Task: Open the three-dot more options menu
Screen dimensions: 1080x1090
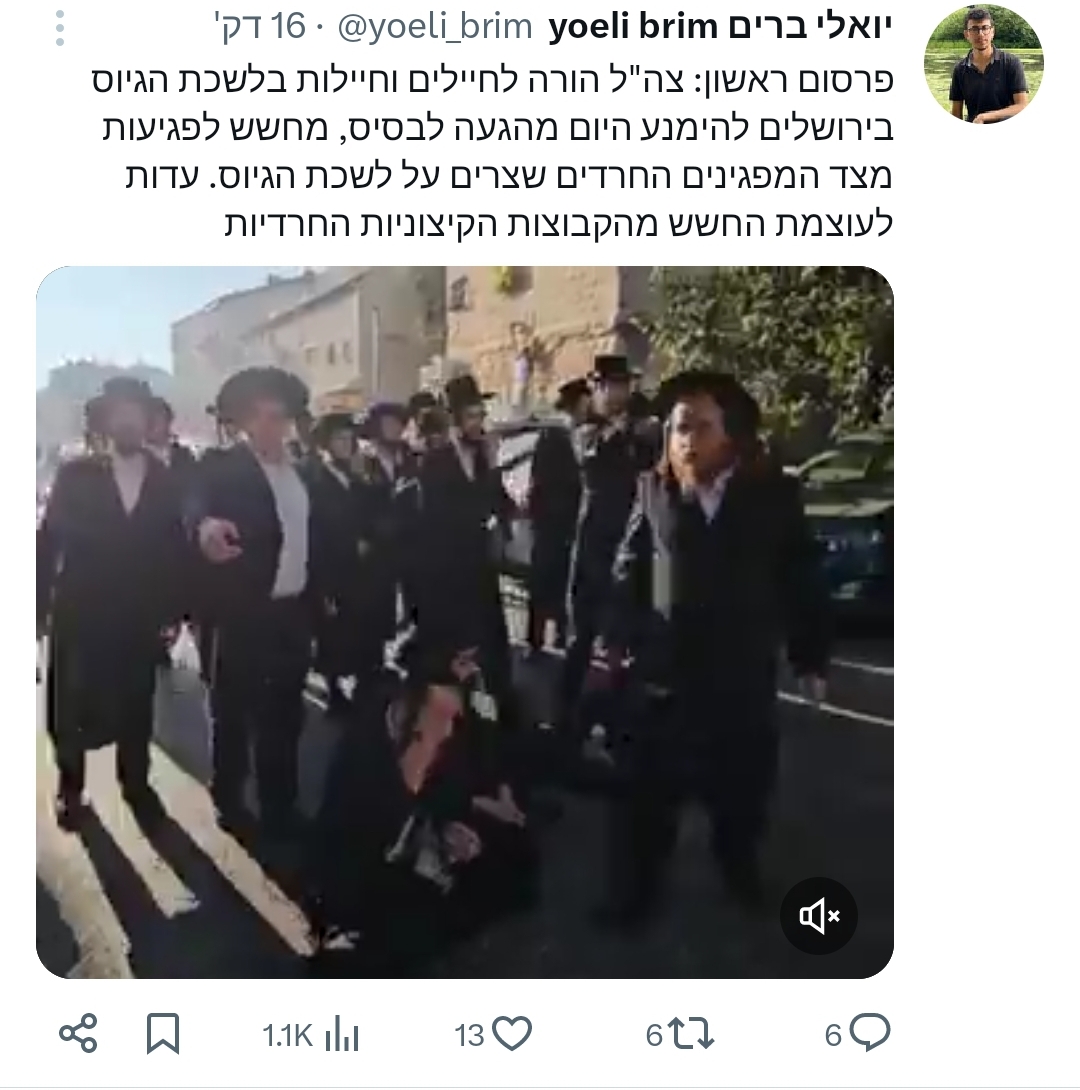Action: click(x=60, y=29)
